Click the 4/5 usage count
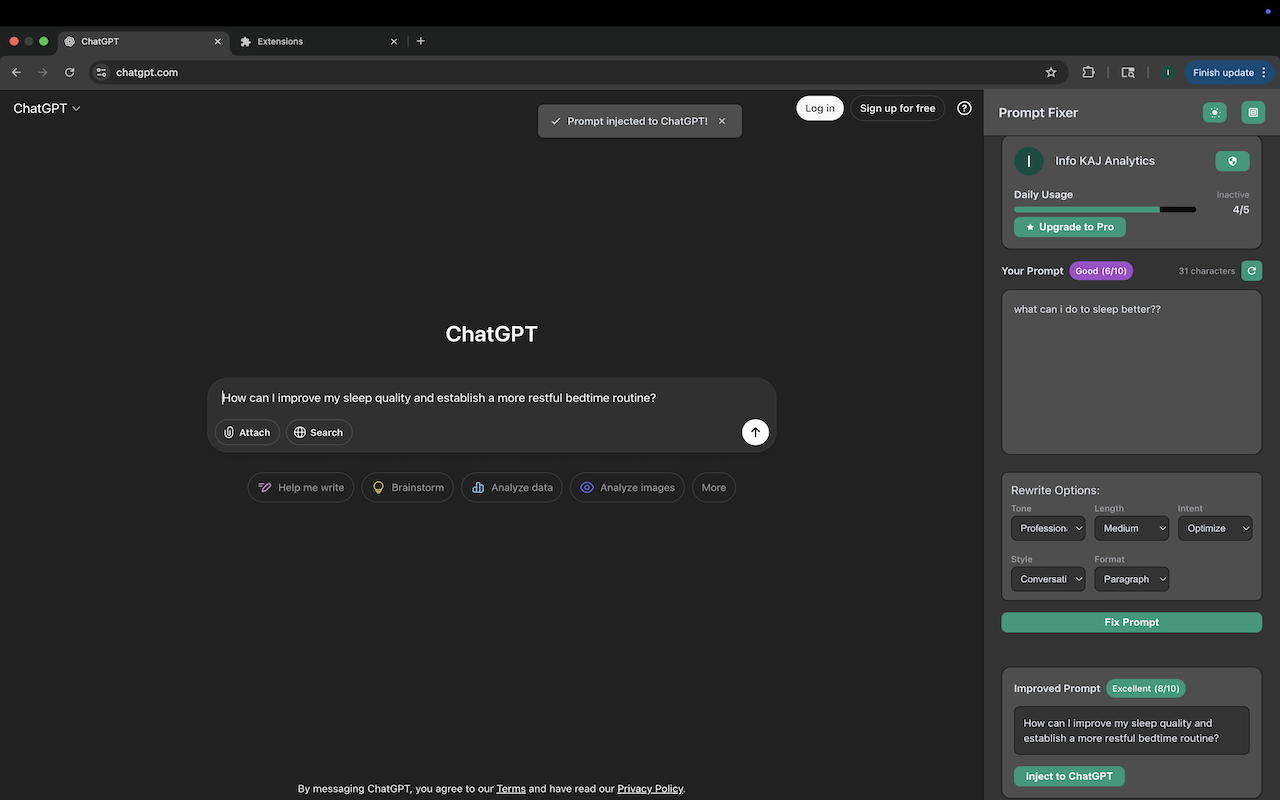1280x800 pixels. click(x=1240, y=210)
